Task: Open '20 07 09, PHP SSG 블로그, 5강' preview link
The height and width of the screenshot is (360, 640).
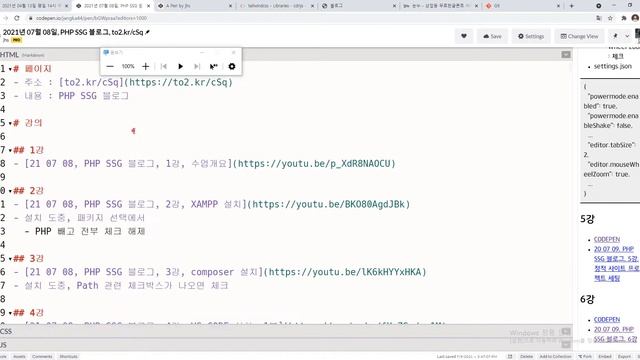Action: coord(616,264)
